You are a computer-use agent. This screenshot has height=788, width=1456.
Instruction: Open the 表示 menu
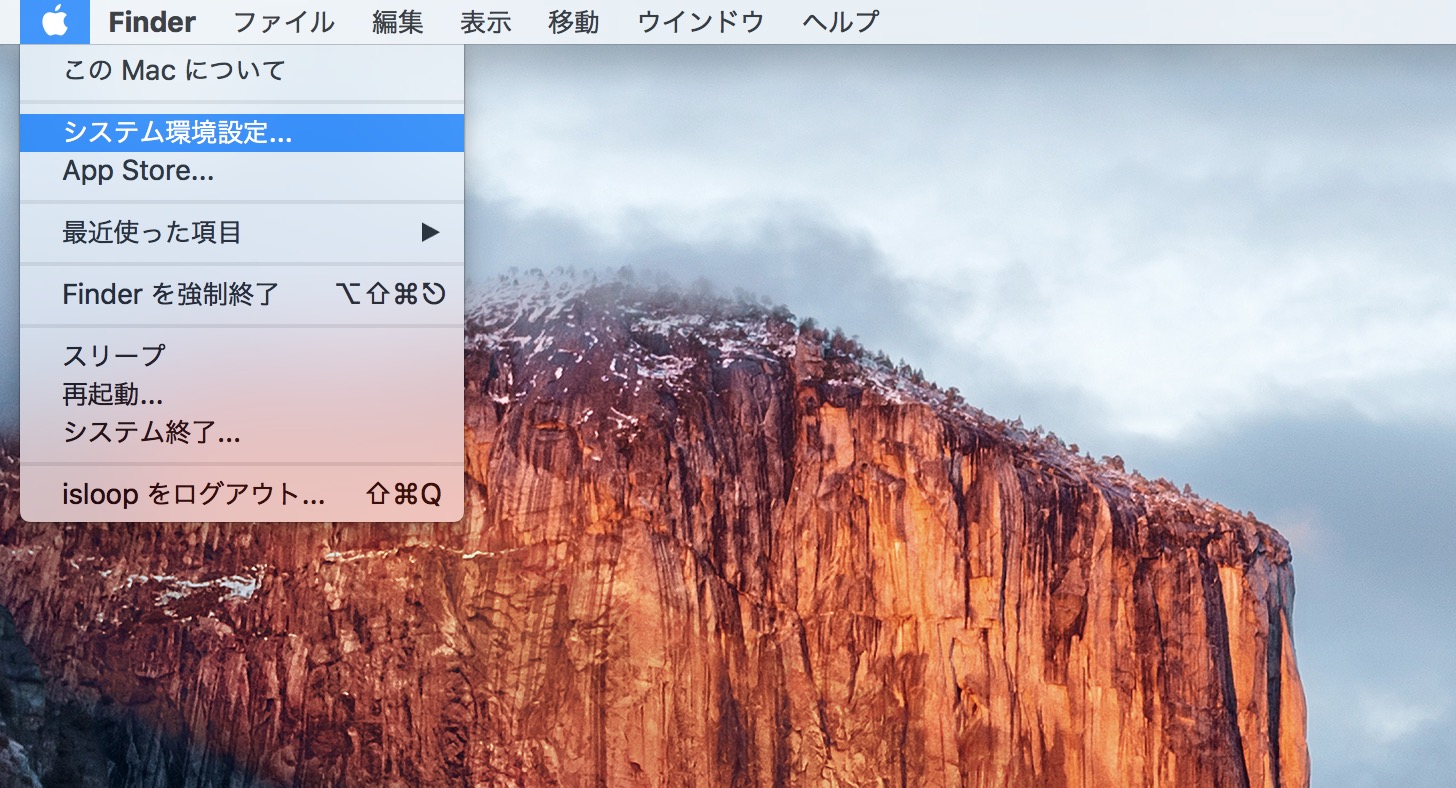[486, 21]
